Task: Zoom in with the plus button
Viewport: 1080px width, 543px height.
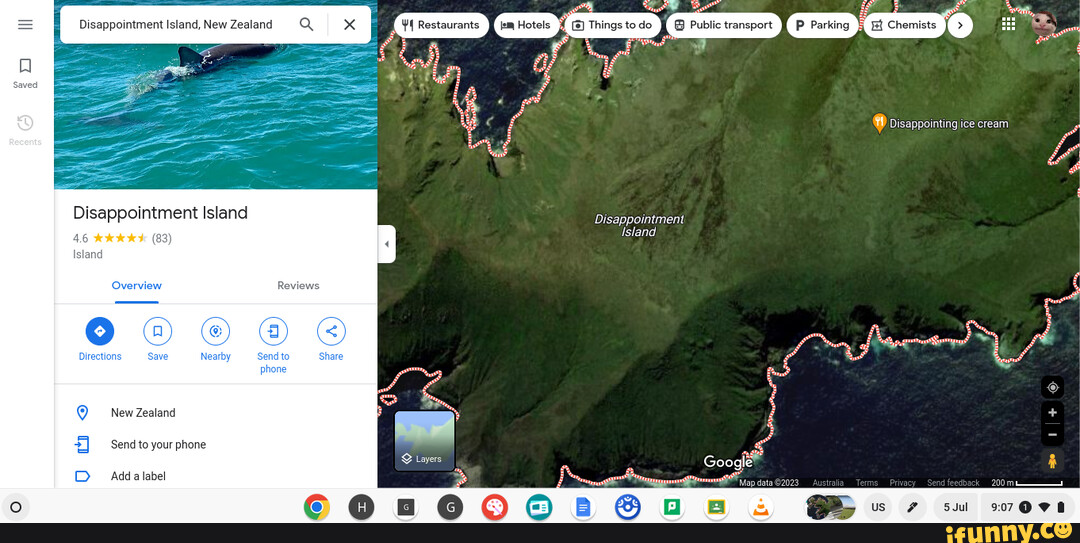Action: coord(1052,413)
